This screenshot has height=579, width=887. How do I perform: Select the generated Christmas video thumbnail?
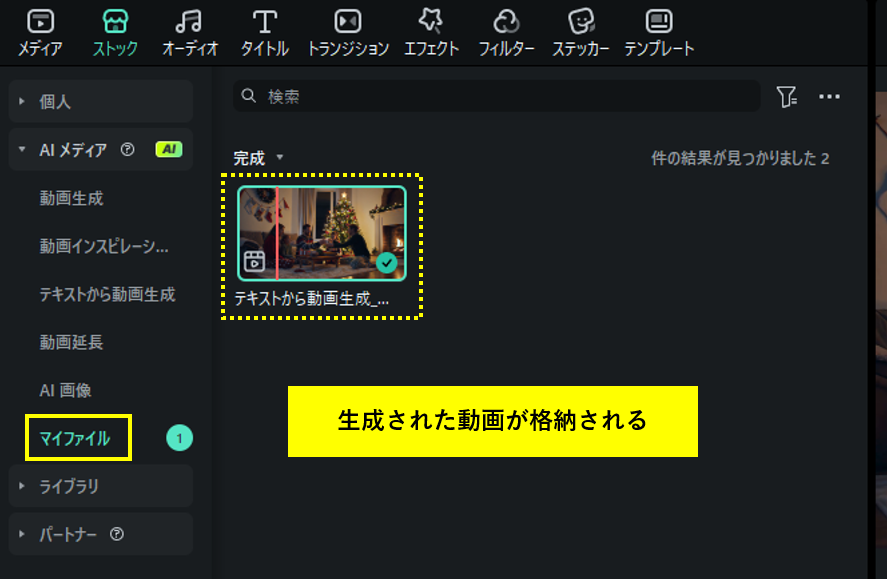322,233
